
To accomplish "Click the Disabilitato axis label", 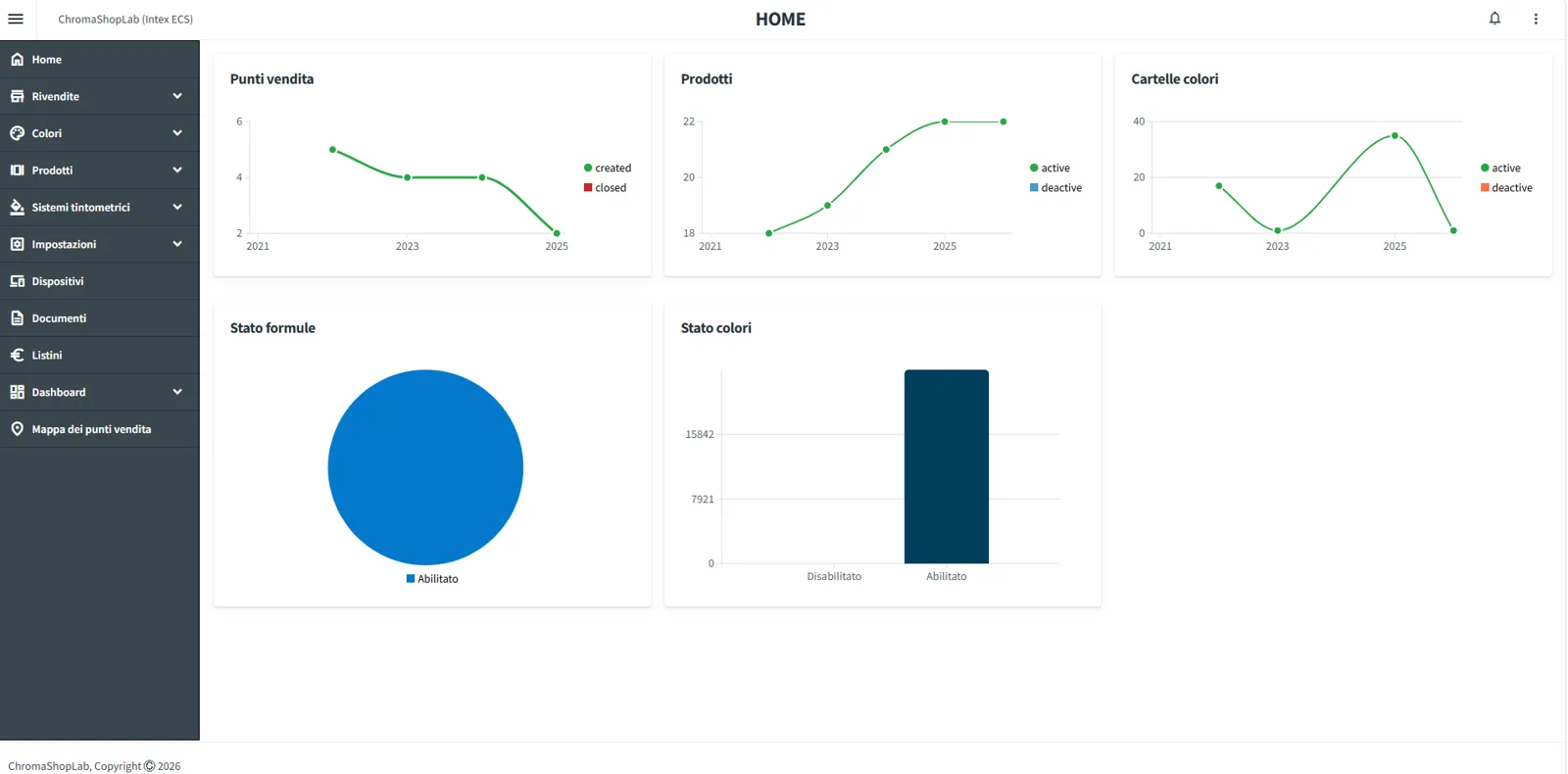I will click(834, 577).
